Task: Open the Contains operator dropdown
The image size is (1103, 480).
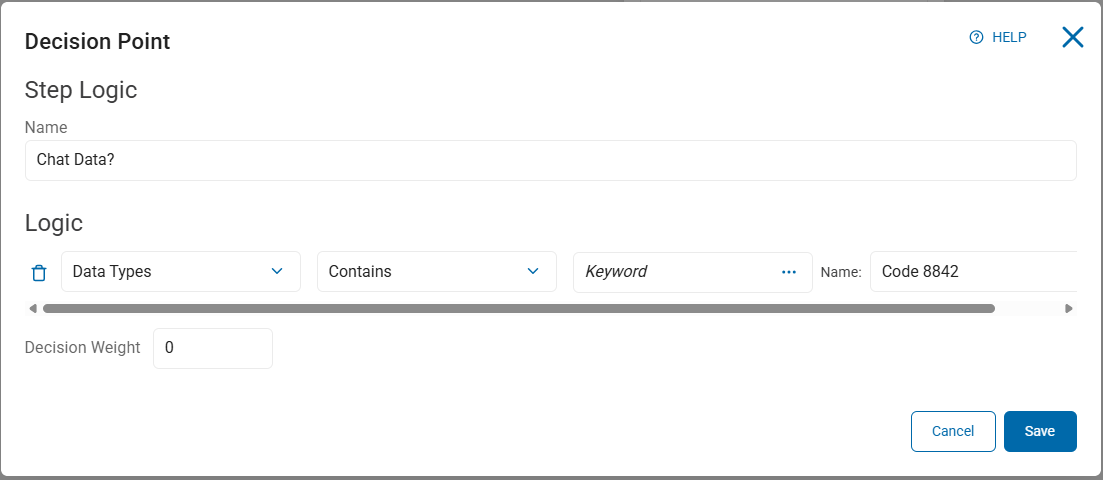Action: click(x=426, y=272)
